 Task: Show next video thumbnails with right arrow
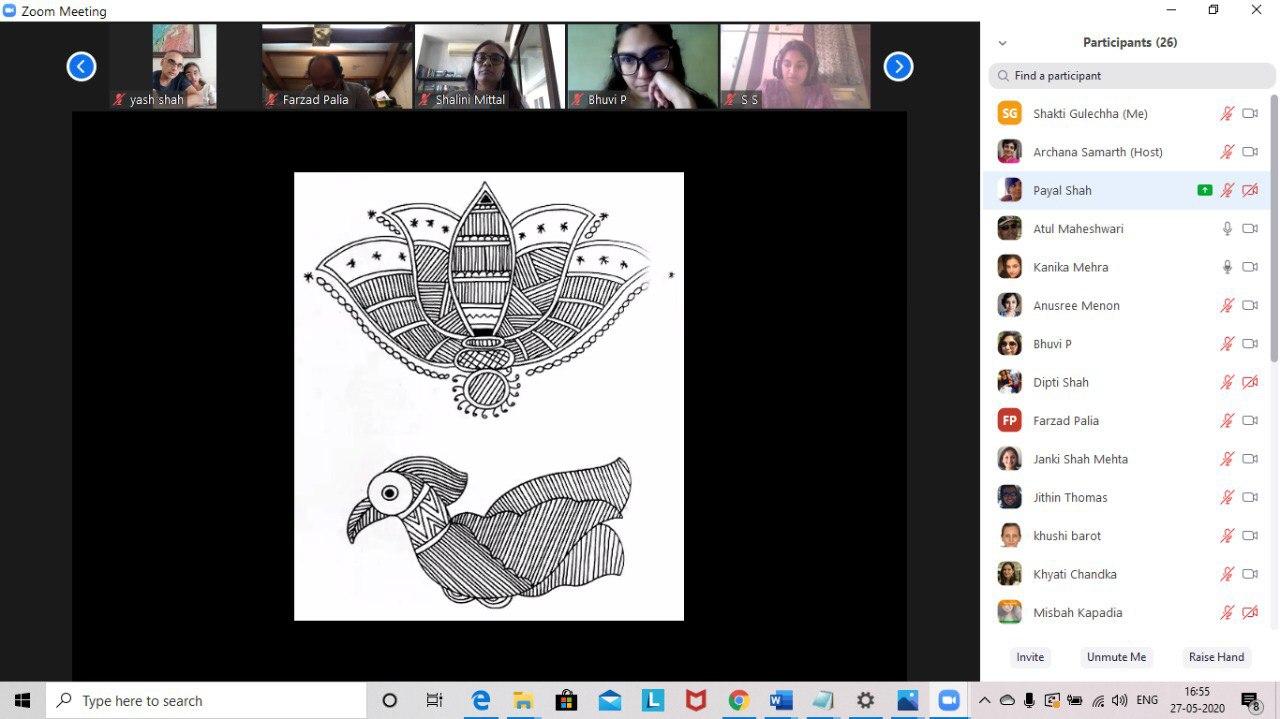[898, 67]
